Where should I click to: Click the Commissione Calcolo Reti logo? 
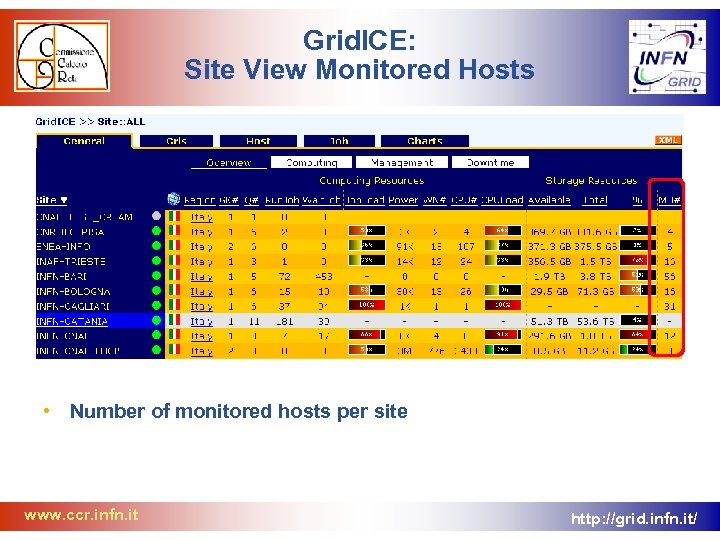(62, 56)
